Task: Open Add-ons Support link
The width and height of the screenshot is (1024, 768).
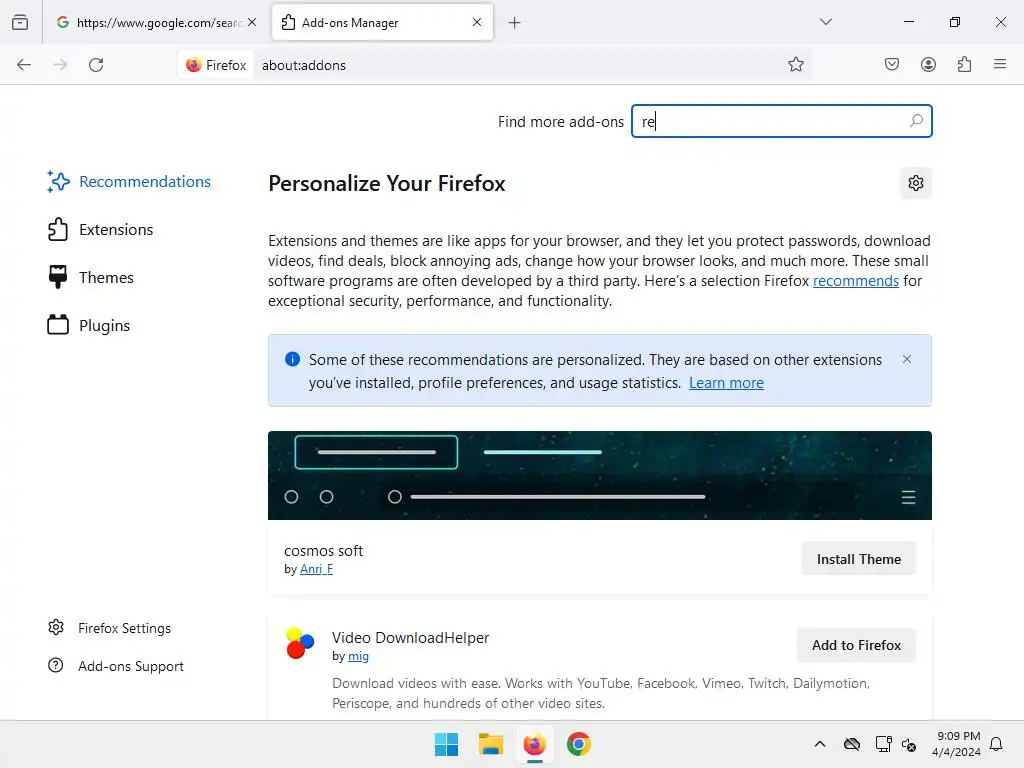Action: pos(116,666)
